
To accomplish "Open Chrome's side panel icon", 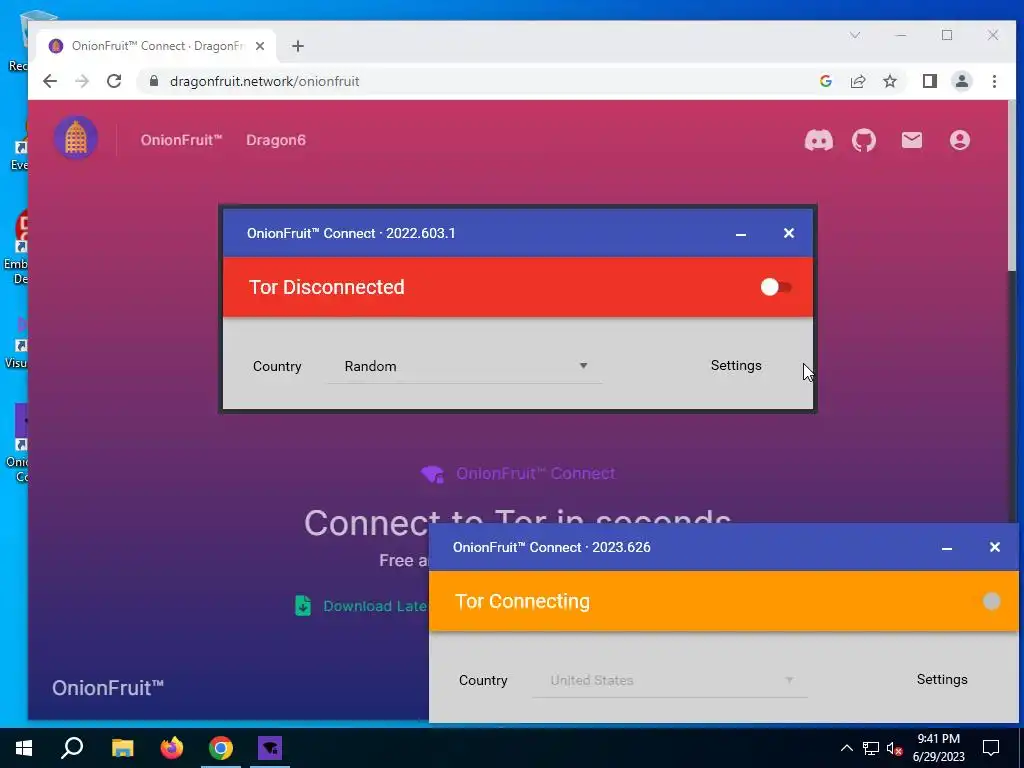I will (x=929, y=81).
